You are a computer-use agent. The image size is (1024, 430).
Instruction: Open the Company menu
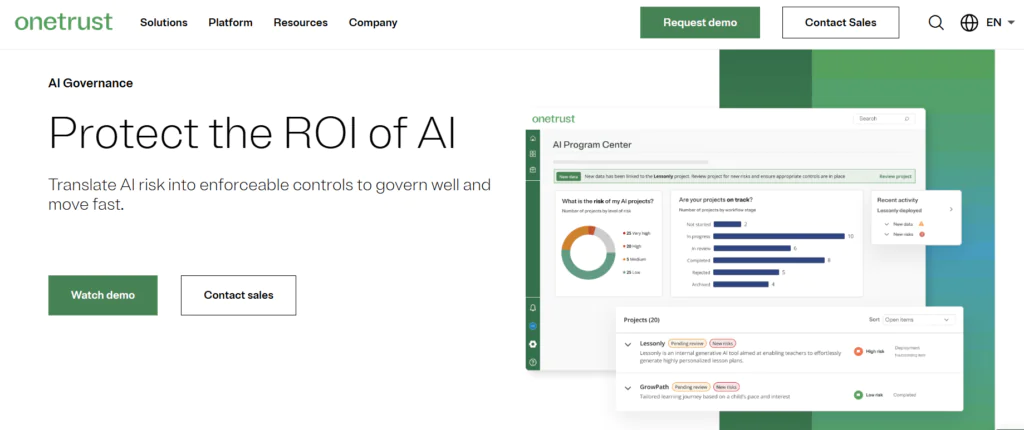pyautogui.click(x=373, y=22)
